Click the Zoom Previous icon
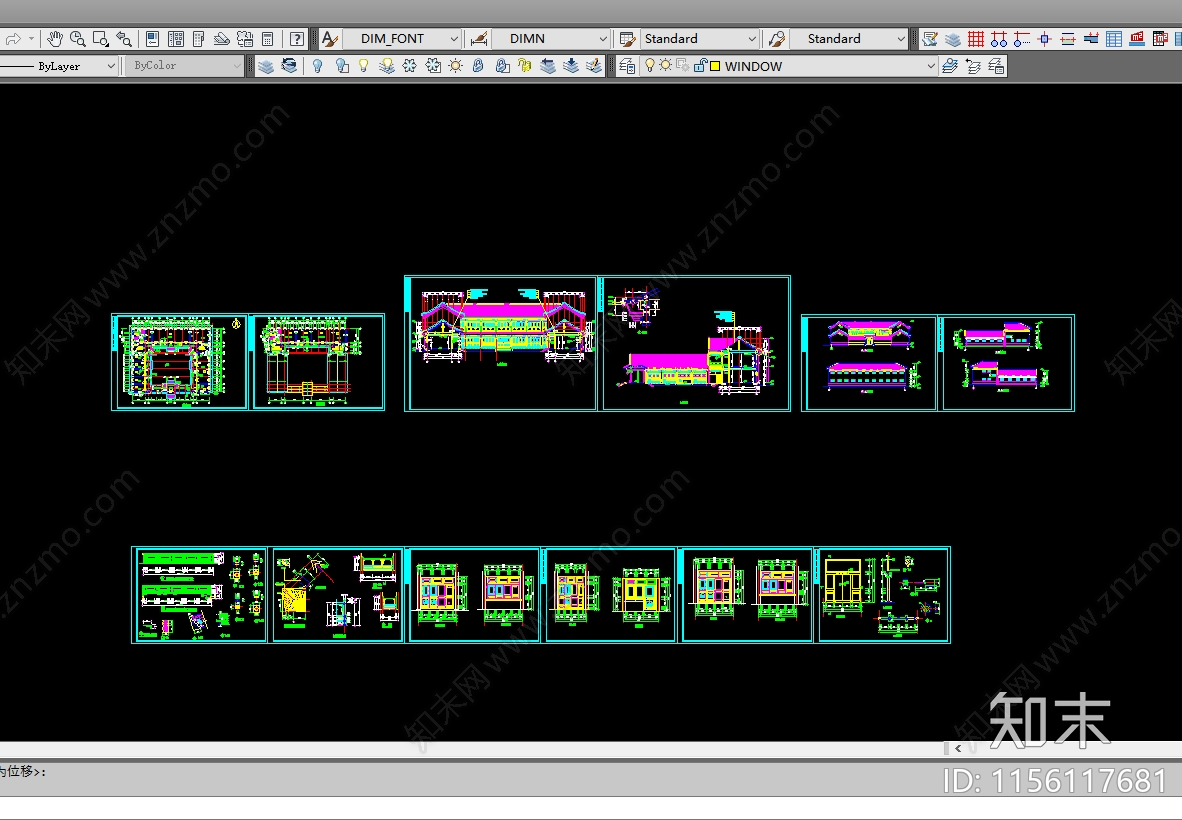1182x820 pixels. coord(124,38)
